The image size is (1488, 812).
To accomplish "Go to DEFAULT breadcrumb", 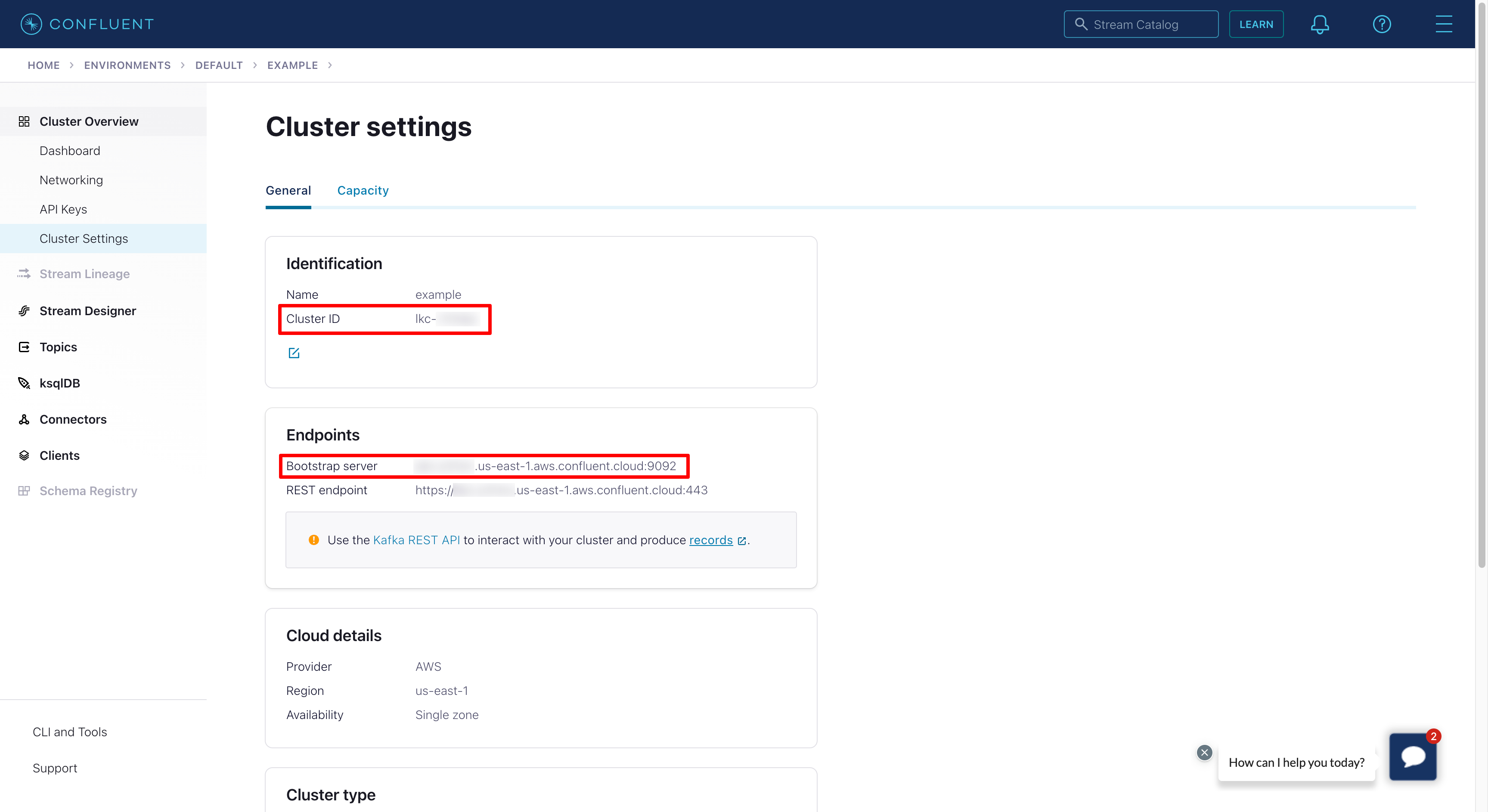I will point(219,65).
